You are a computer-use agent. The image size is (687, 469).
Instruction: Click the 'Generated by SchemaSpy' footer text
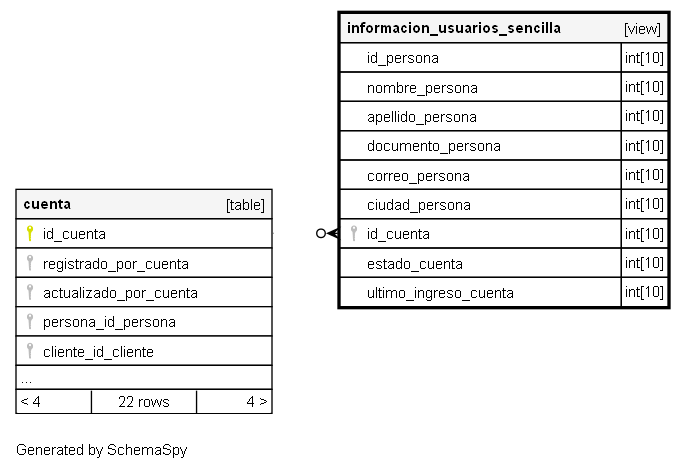102,450
